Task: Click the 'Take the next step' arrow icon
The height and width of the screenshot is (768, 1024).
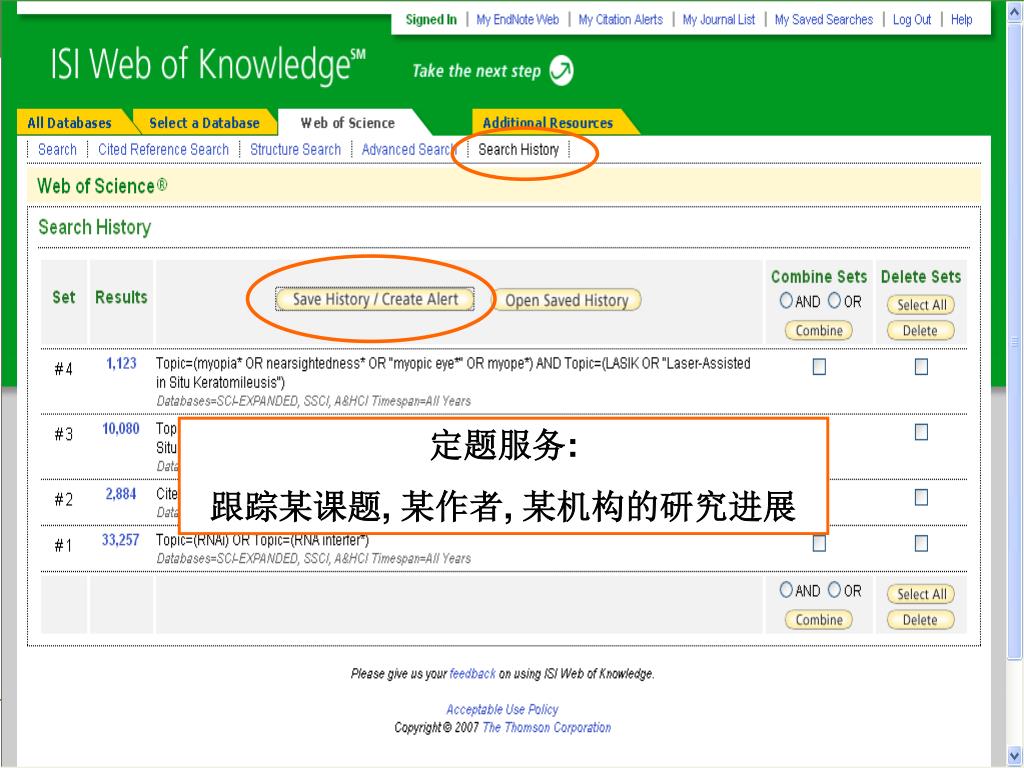Action: tap(561, 71)
